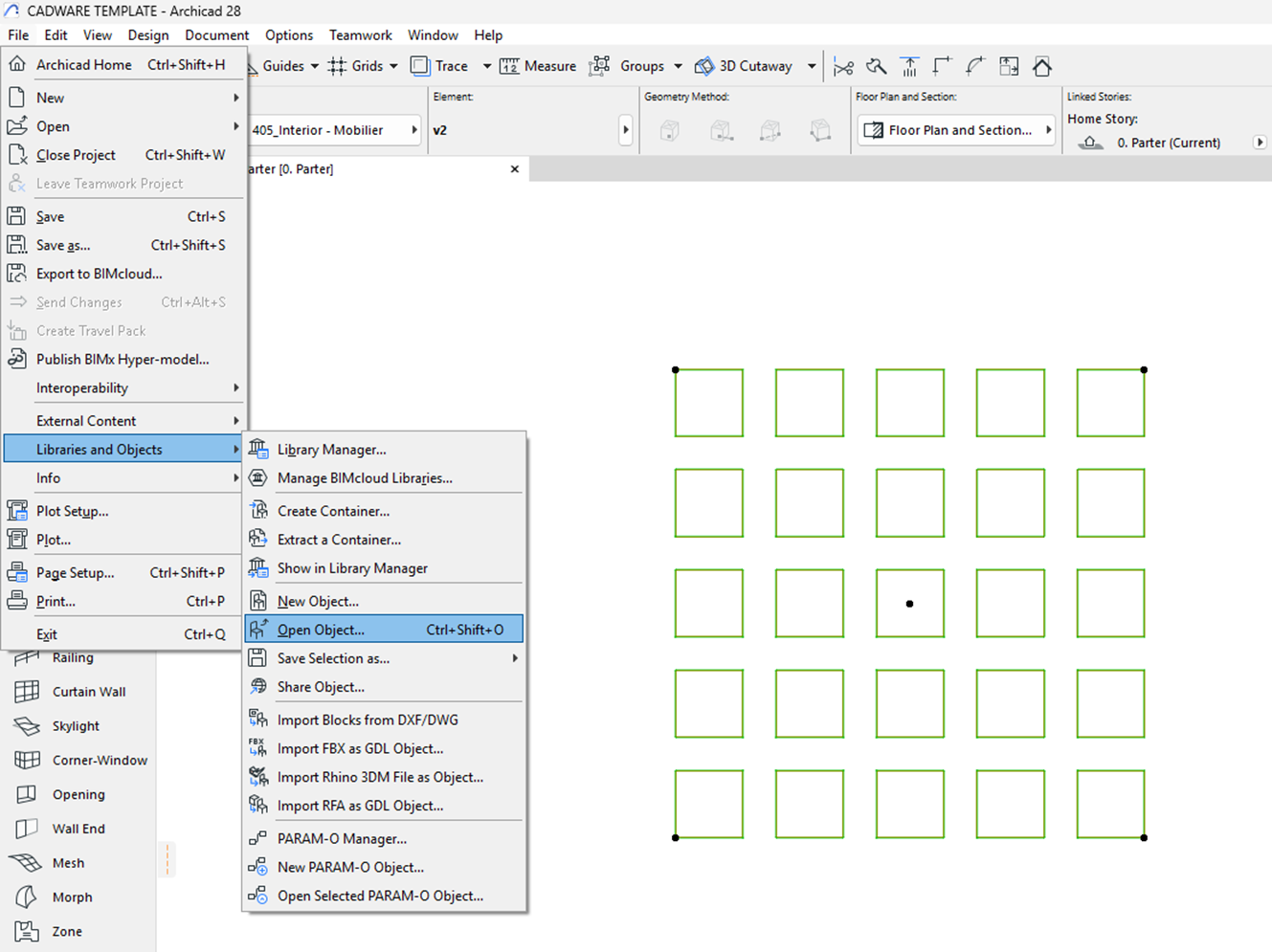The image size is (1272, 952).
Task: Click the fourth Geometry Method icon
Action: pos(820,130)
